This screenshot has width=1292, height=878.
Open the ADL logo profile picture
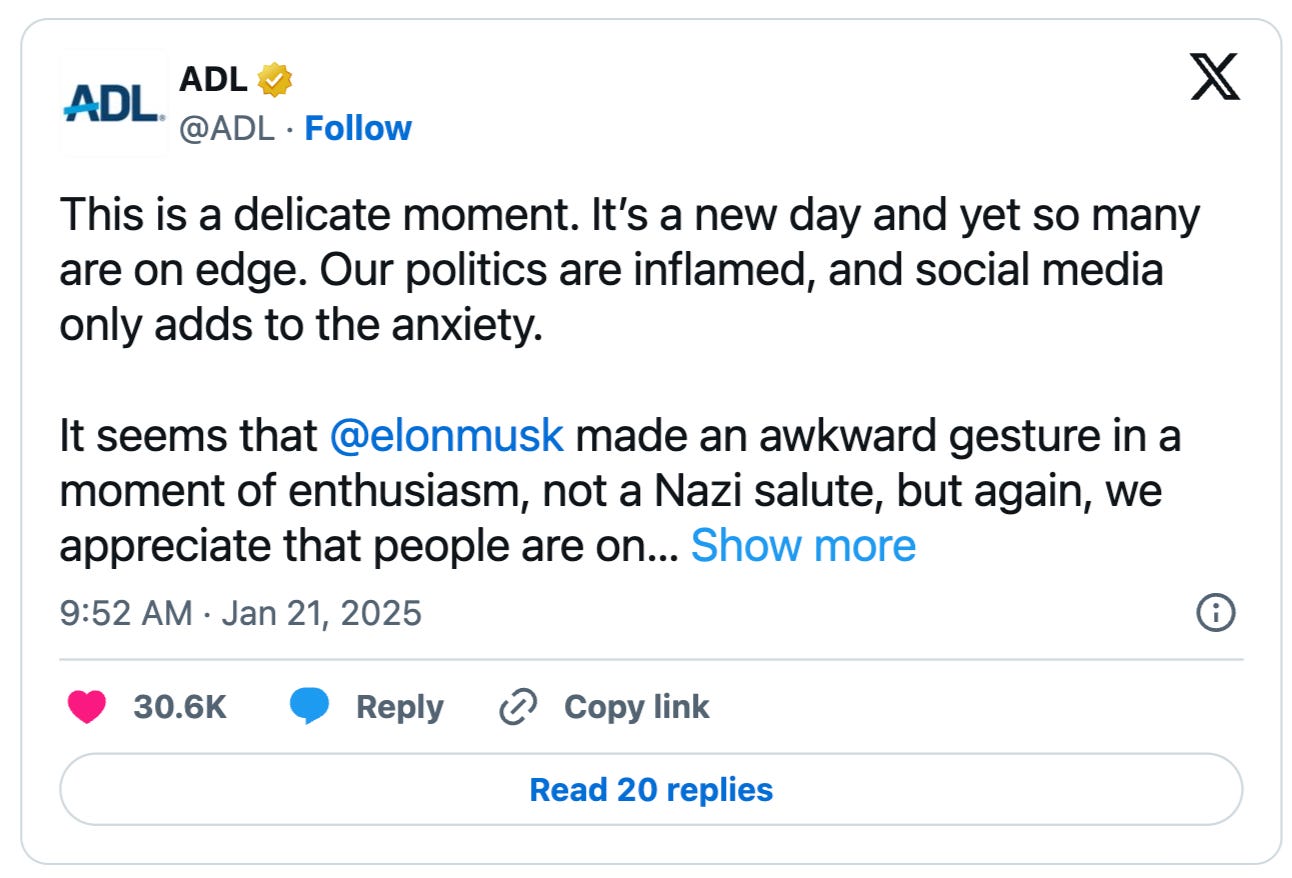[x=113, y=103]
